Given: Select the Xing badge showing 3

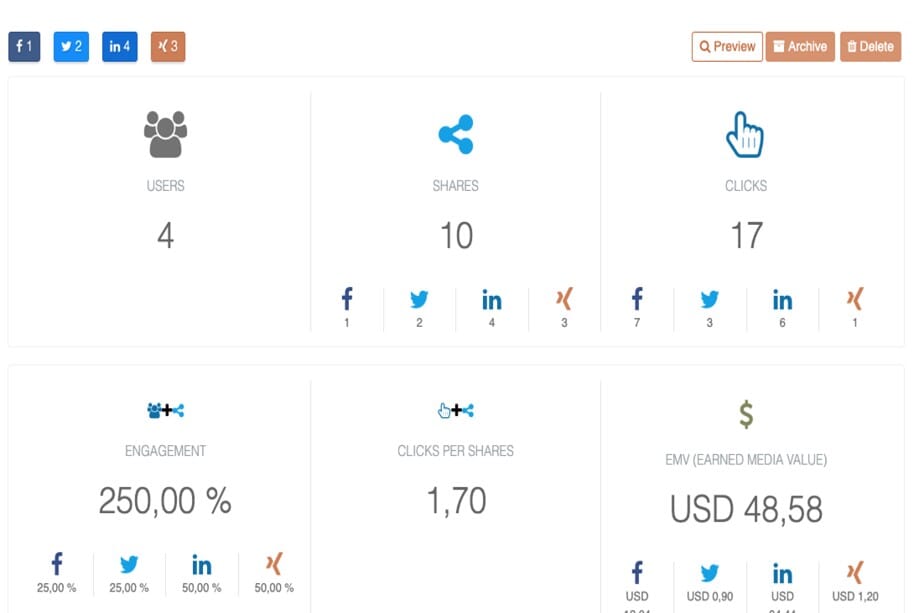Looking at the screenshot, I should point(168,46).
